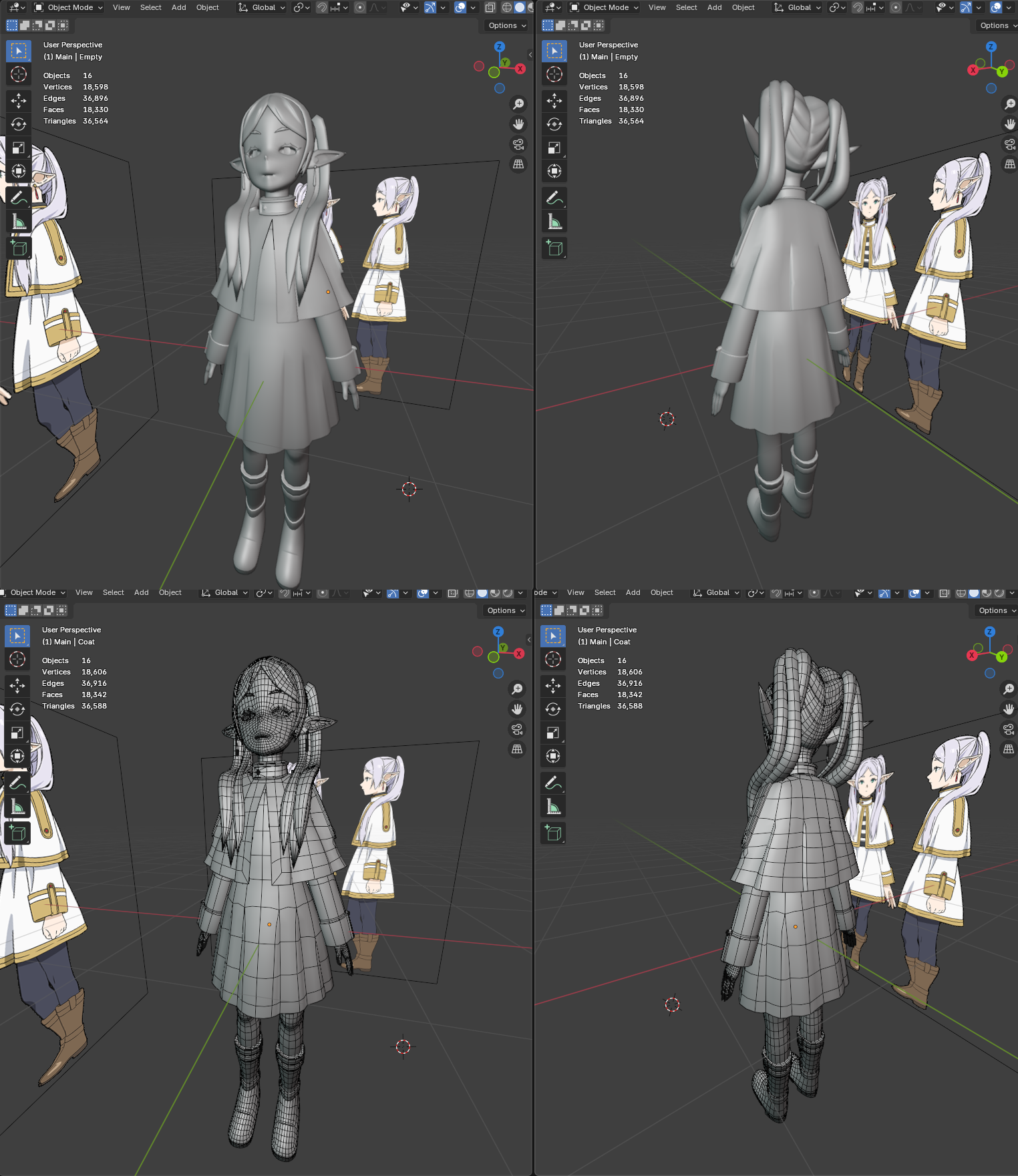This screenshot has height=1176, width=1018.
Task: Toggle camera view in bottom-left viewport
Action: pos(517,729)
